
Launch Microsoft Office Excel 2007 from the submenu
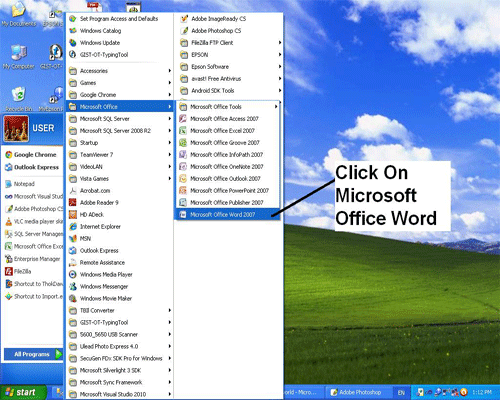coord(227,131)
